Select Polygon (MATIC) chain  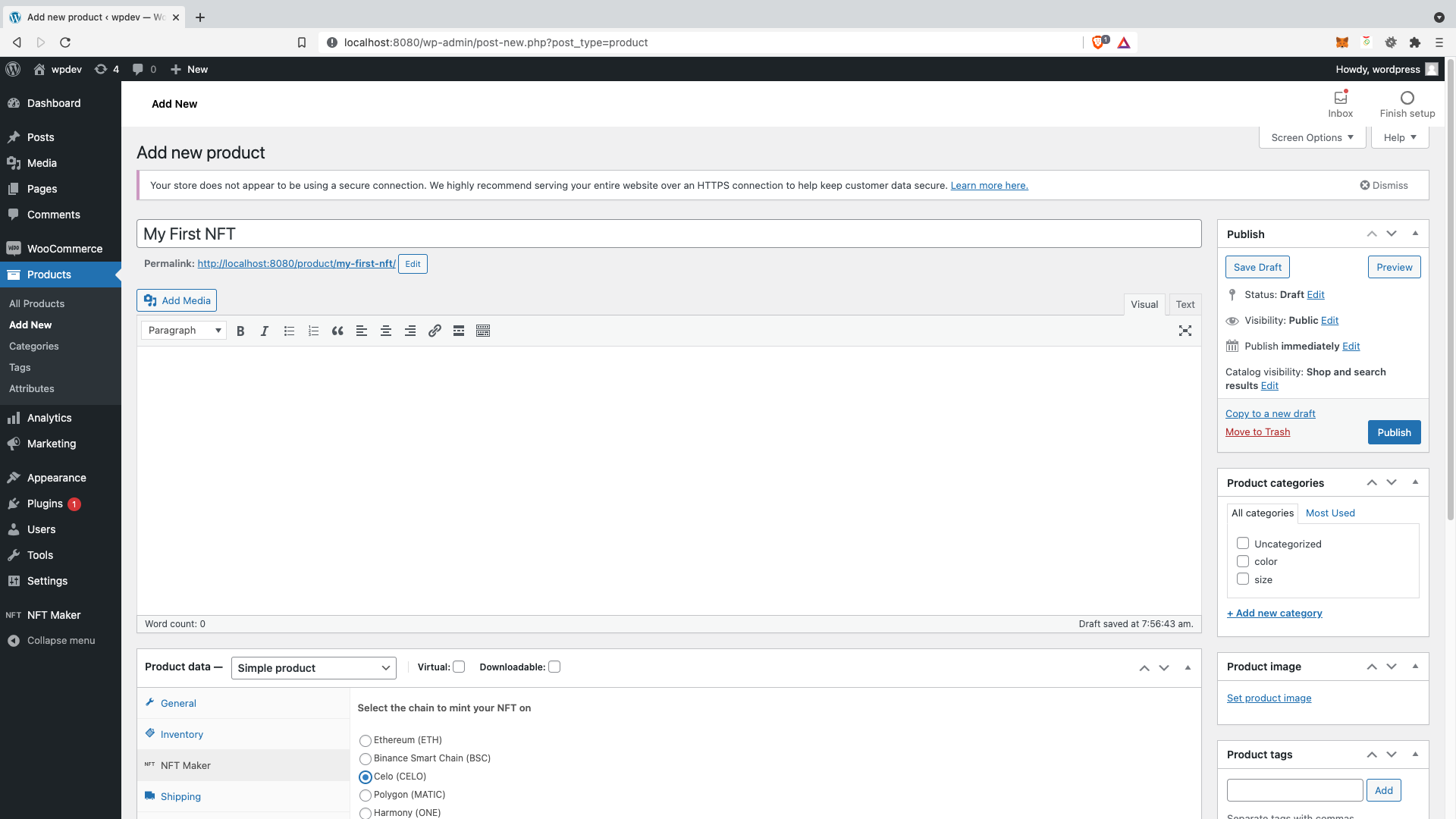click(366, 795)
